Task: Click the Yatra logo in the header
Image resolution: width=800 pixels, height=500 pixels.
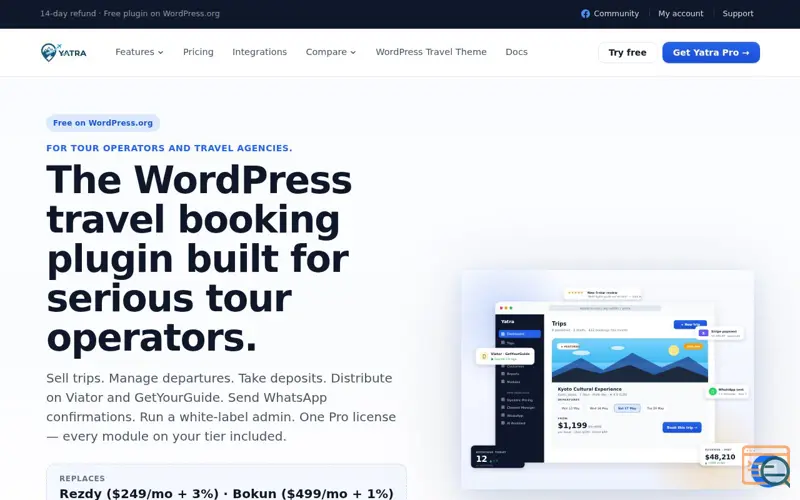Action: point(64,52)
